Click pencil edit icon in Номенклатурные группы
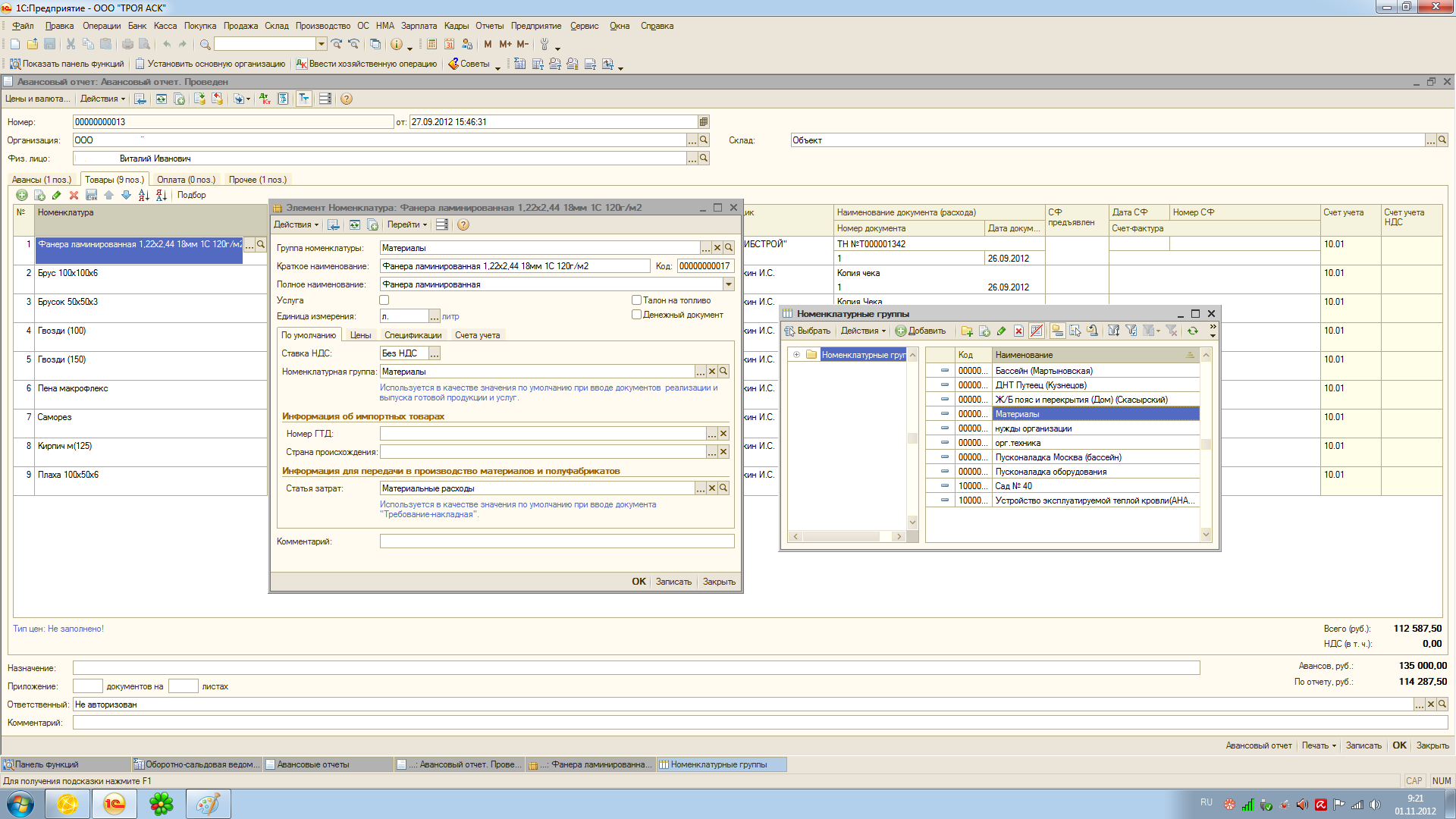 [x=1001, y=331]
